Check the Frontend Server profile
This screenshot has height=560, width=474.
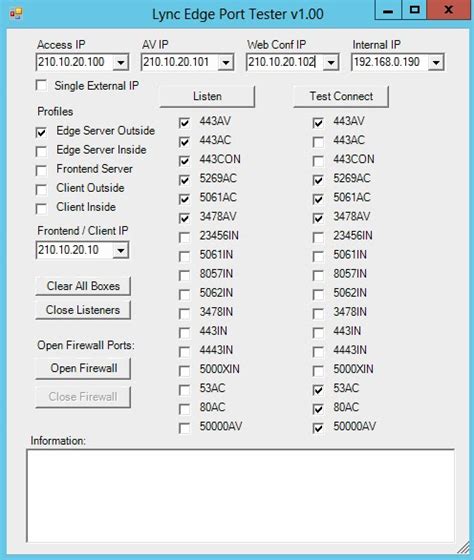[x=41, y=170]
